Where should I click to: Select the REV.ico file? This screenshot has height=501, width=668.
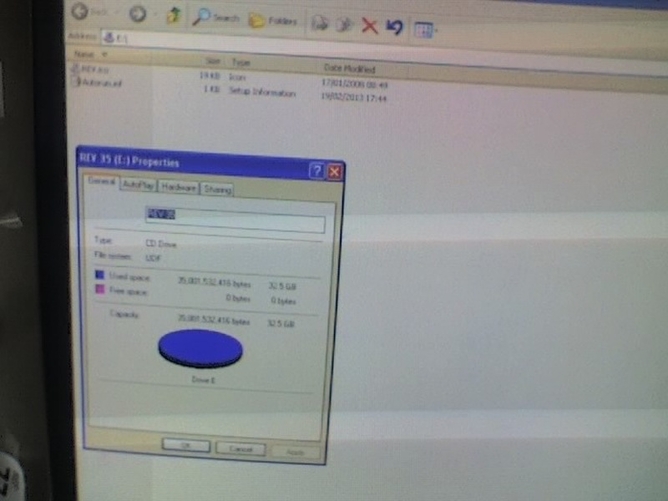coord(90,68)
